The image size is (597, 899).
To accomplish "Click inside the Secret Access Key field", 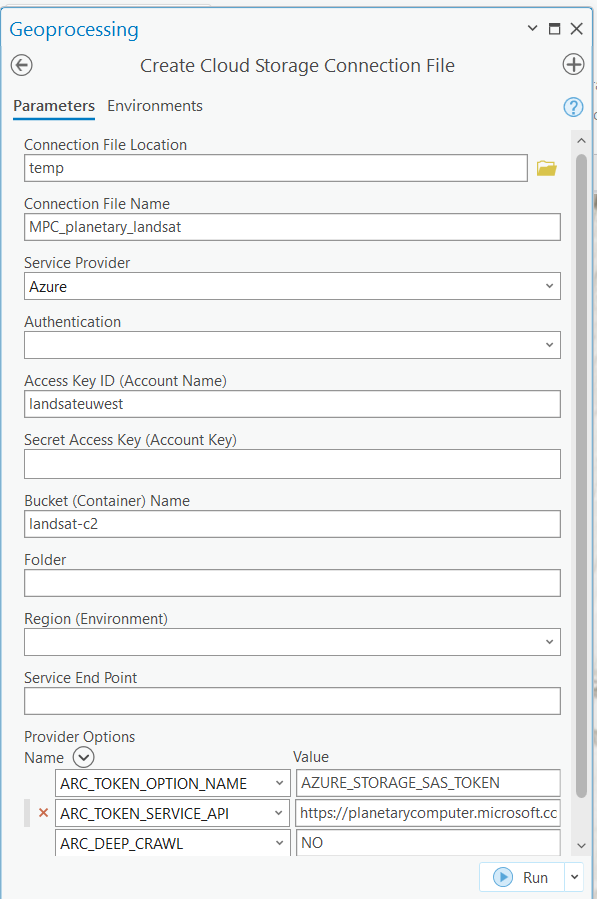I will click(x=290, y=464).
